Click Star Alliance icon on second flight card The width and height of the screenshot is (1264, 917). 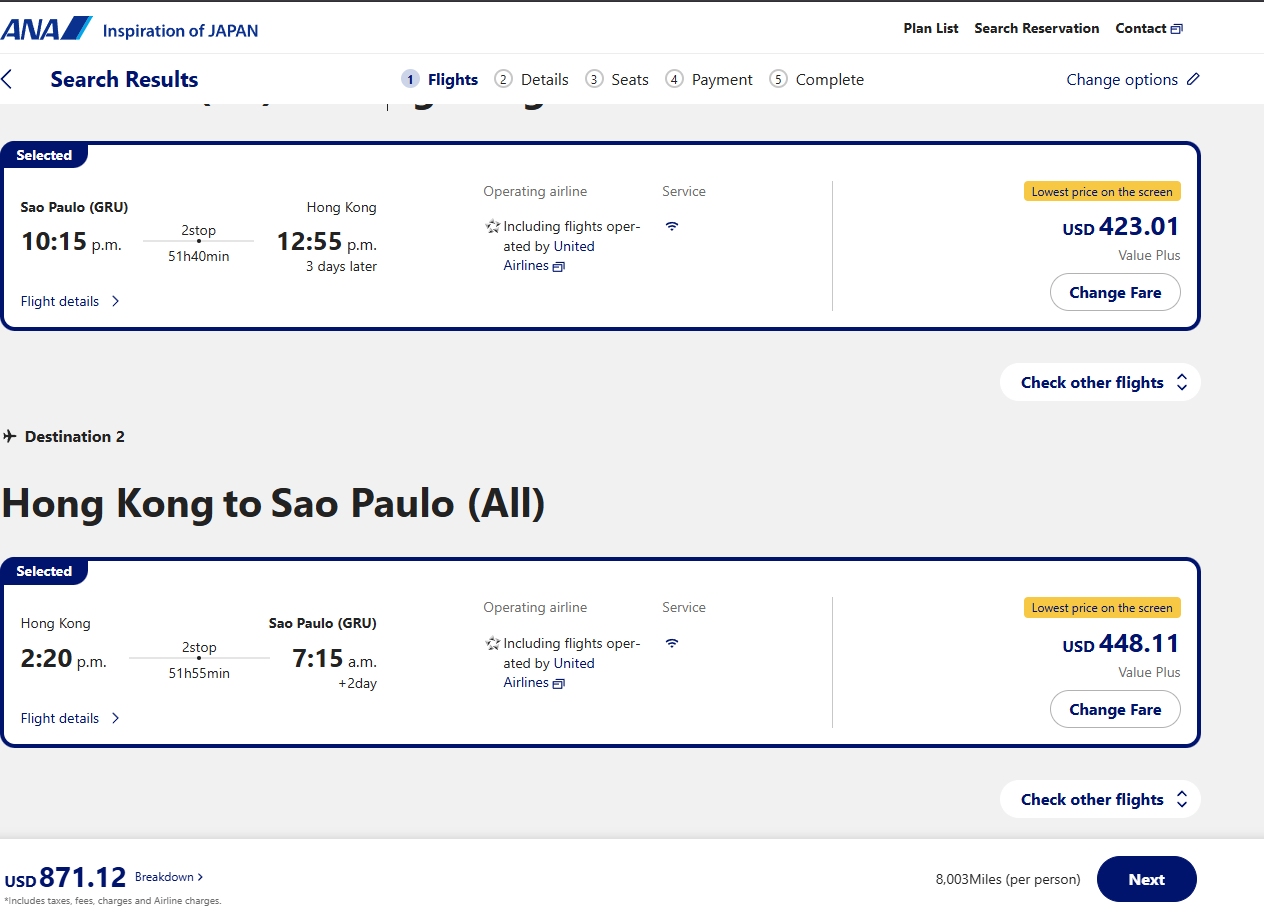click(493, 644)
